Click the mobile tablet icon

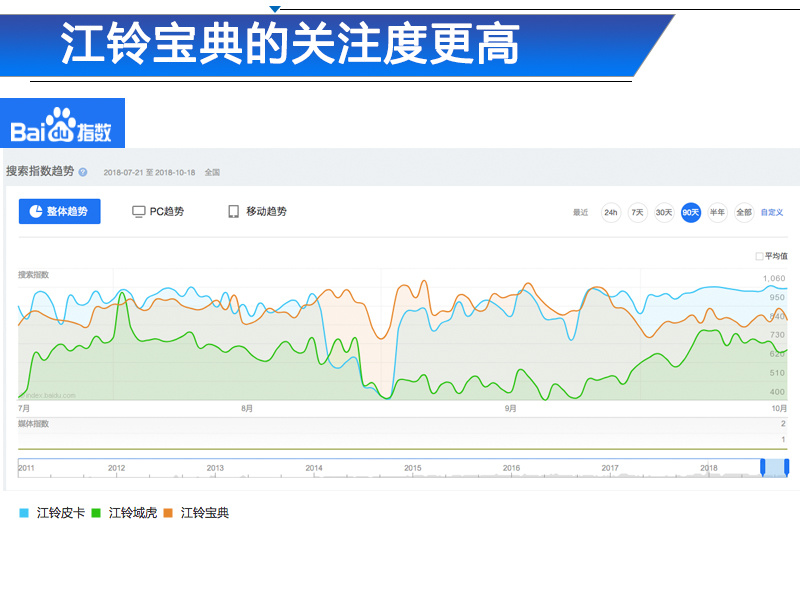point(233,212)
